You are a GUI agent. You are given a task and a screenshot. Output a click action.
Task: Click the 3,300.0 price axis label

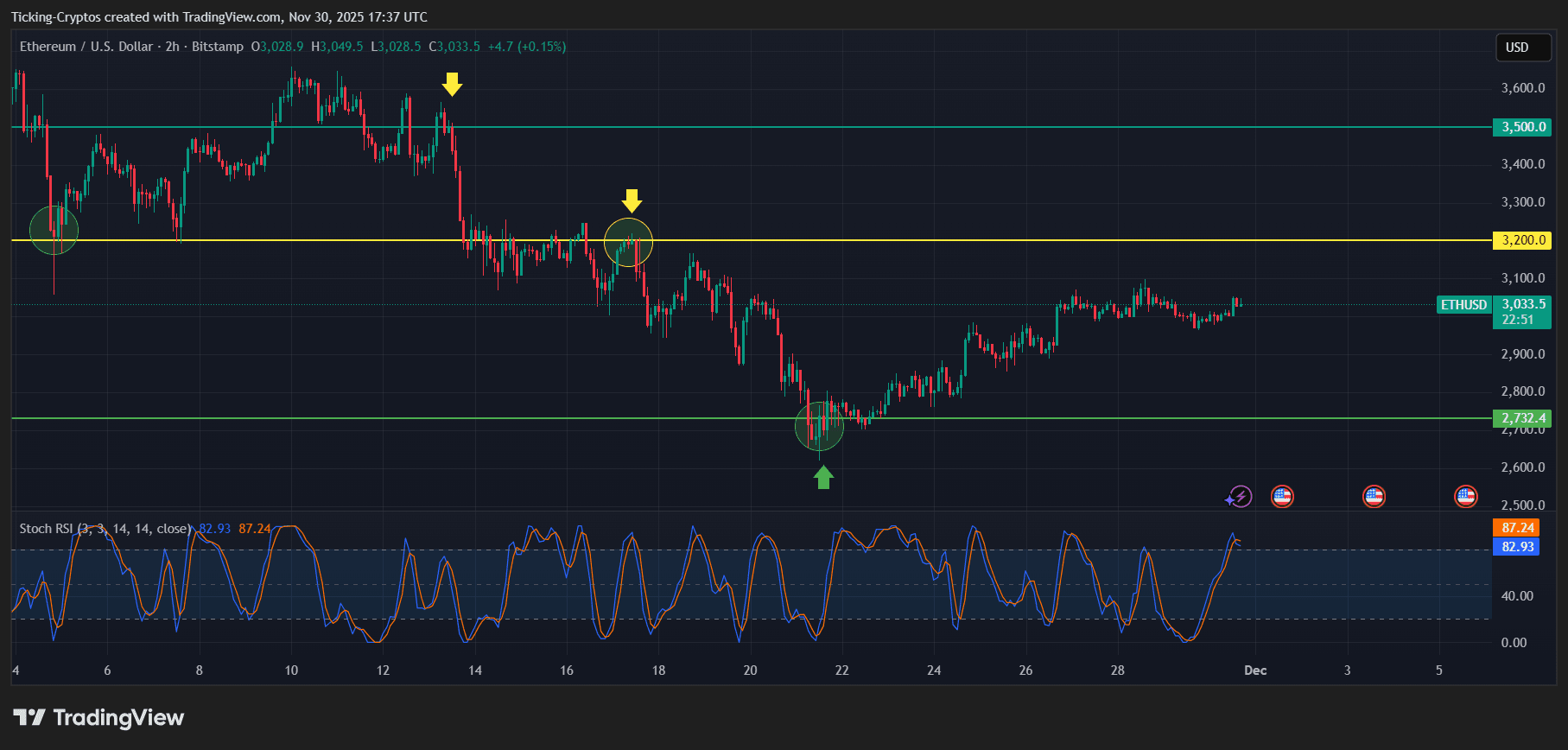tap(1523, 202)
